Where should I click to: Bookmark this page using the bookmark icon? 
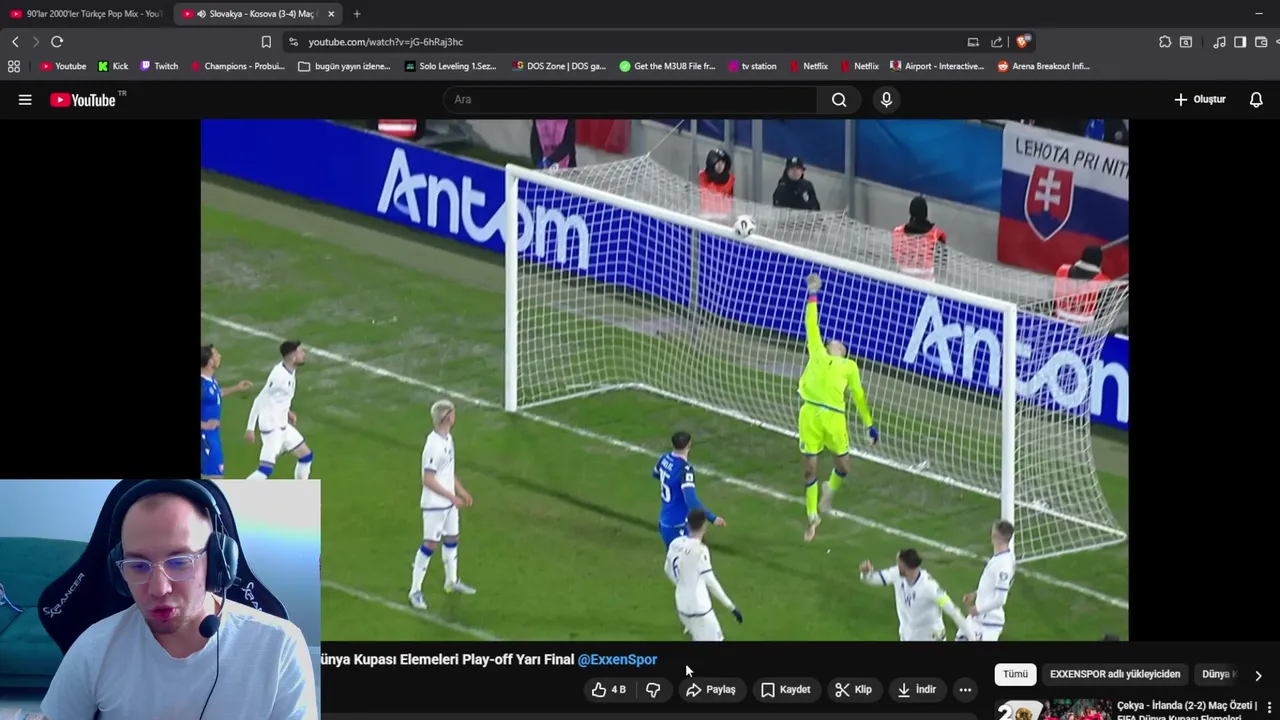[266, 42]
